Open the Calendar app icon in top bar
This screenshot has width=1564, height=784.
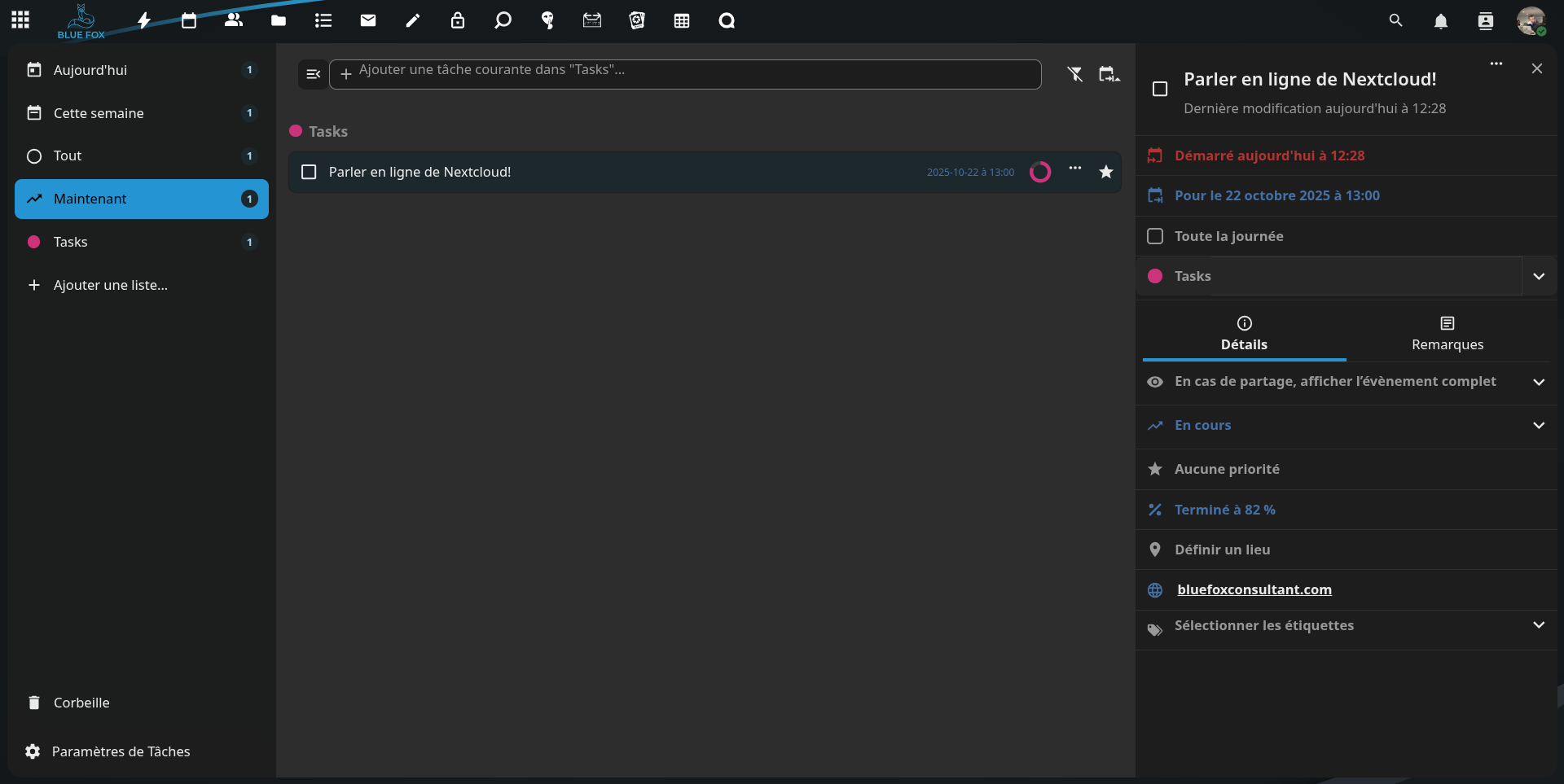click(189, 20)
